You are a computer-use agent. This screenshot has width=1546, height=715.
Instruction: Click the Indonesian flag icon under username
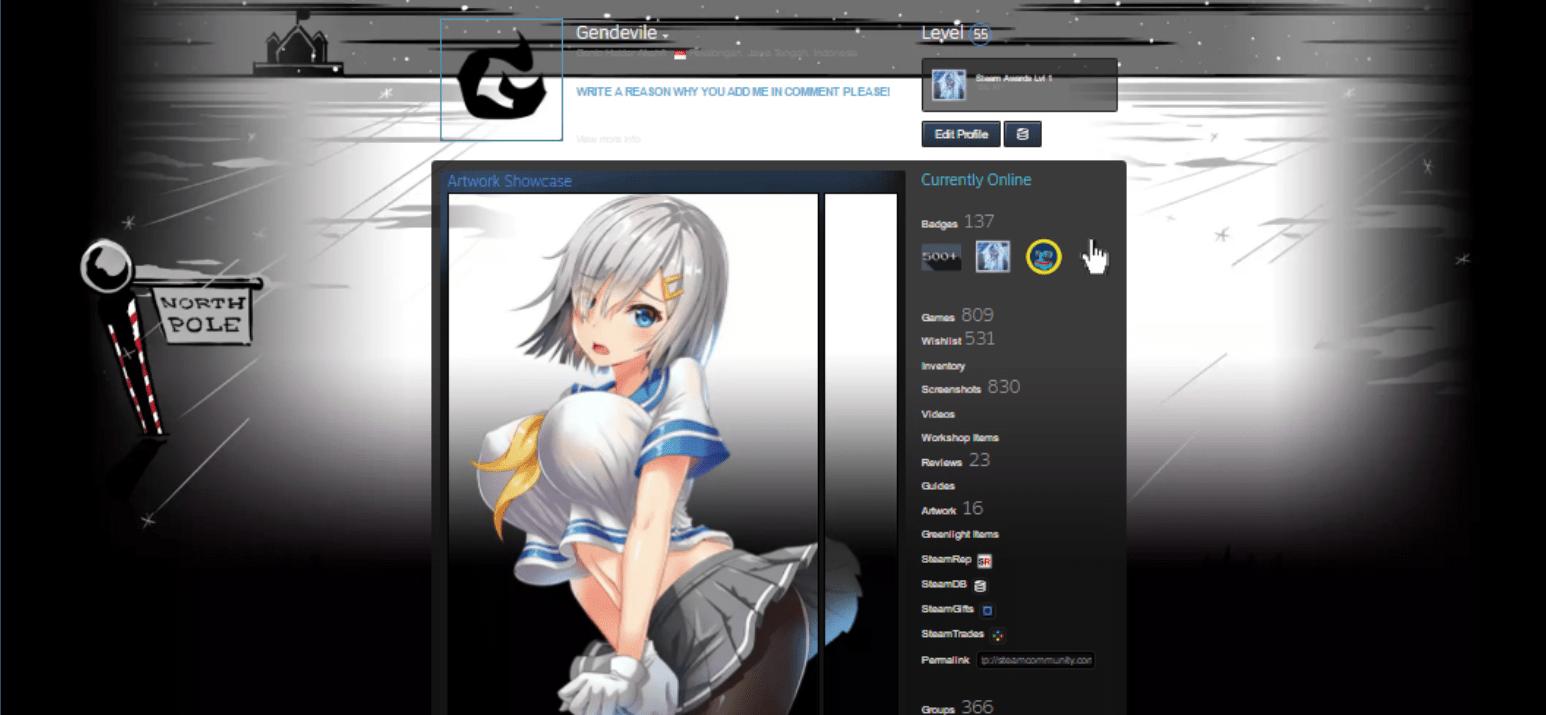tap(680, 54)
